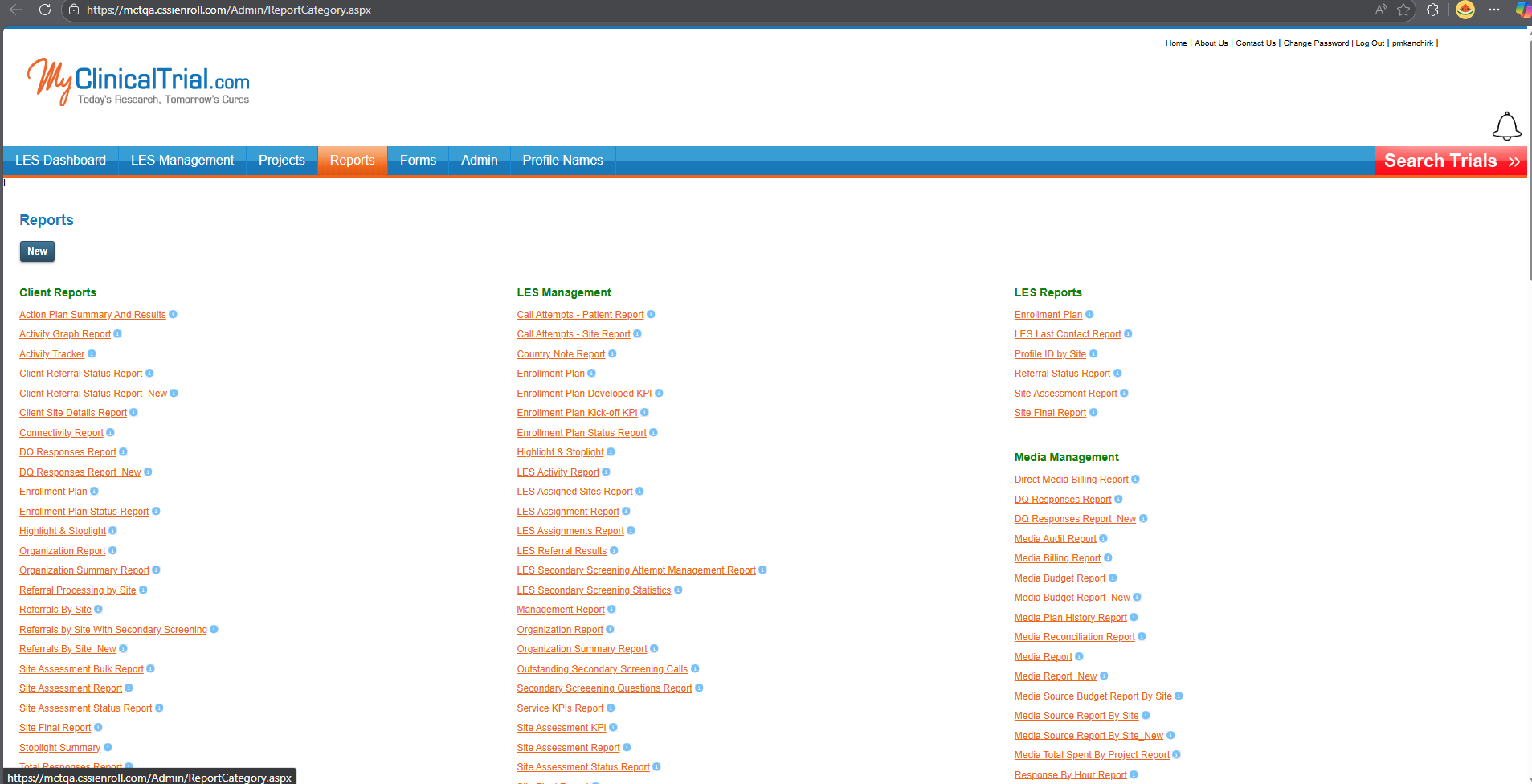Open the Contact Us link
This screenshot has width=1532, height=784.
click(x=1256, y=43)
